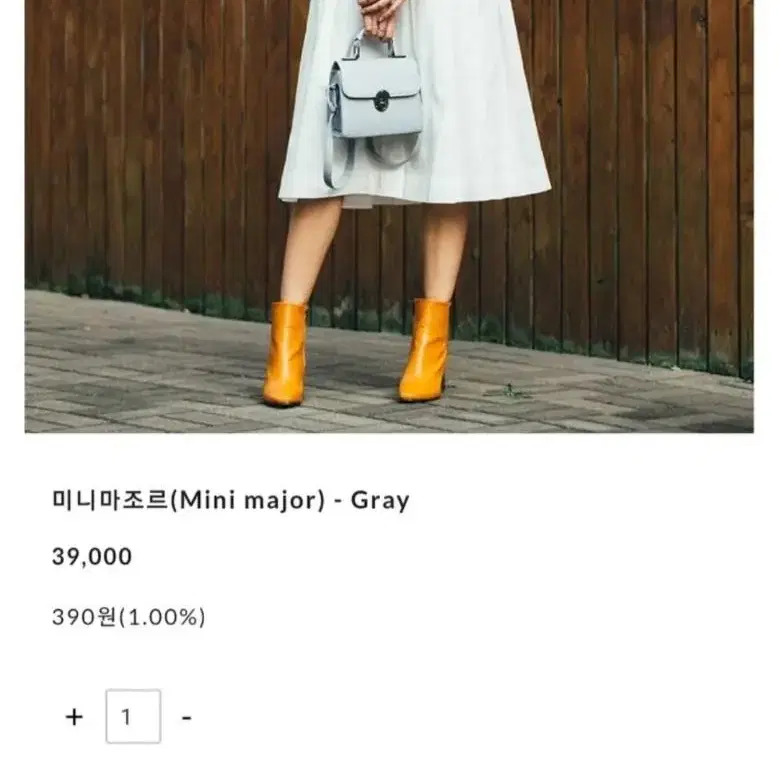Click the quantity field showing 1
779x779 pixels.
coord(133,716)
